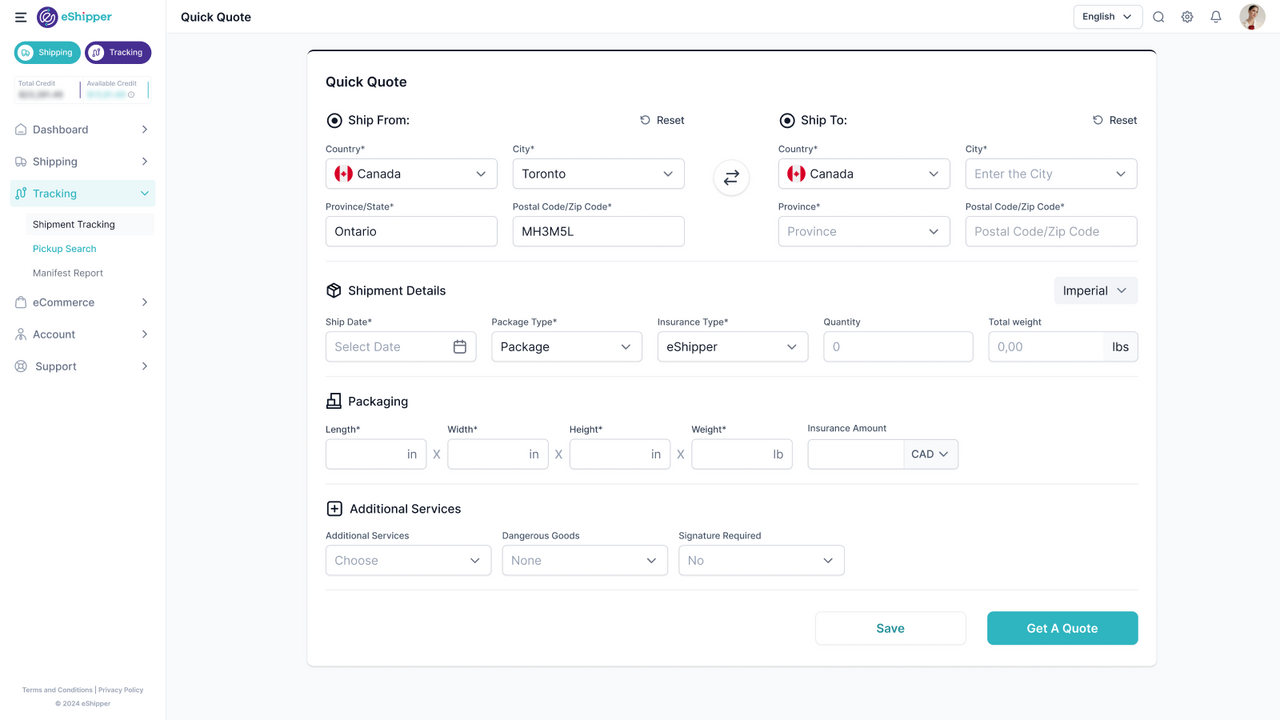Open Ship From City Toronto dropdown
The image size is (1280, 720).
click(x=598, y=174)
